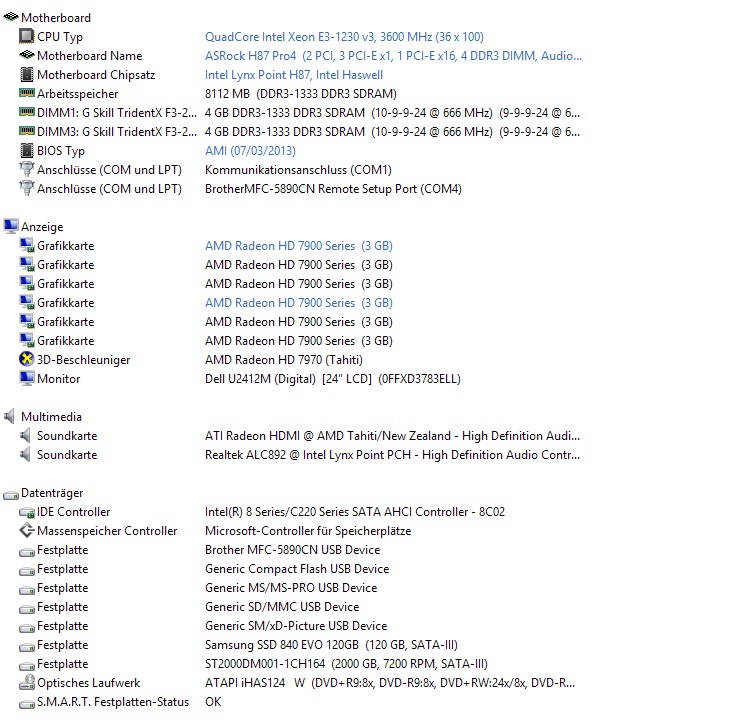Image resolution: width=739 pixels, height=722 pixels.
Task: Click ATI Radeon HDMI soundcard text
Action: tap(392, 435)
